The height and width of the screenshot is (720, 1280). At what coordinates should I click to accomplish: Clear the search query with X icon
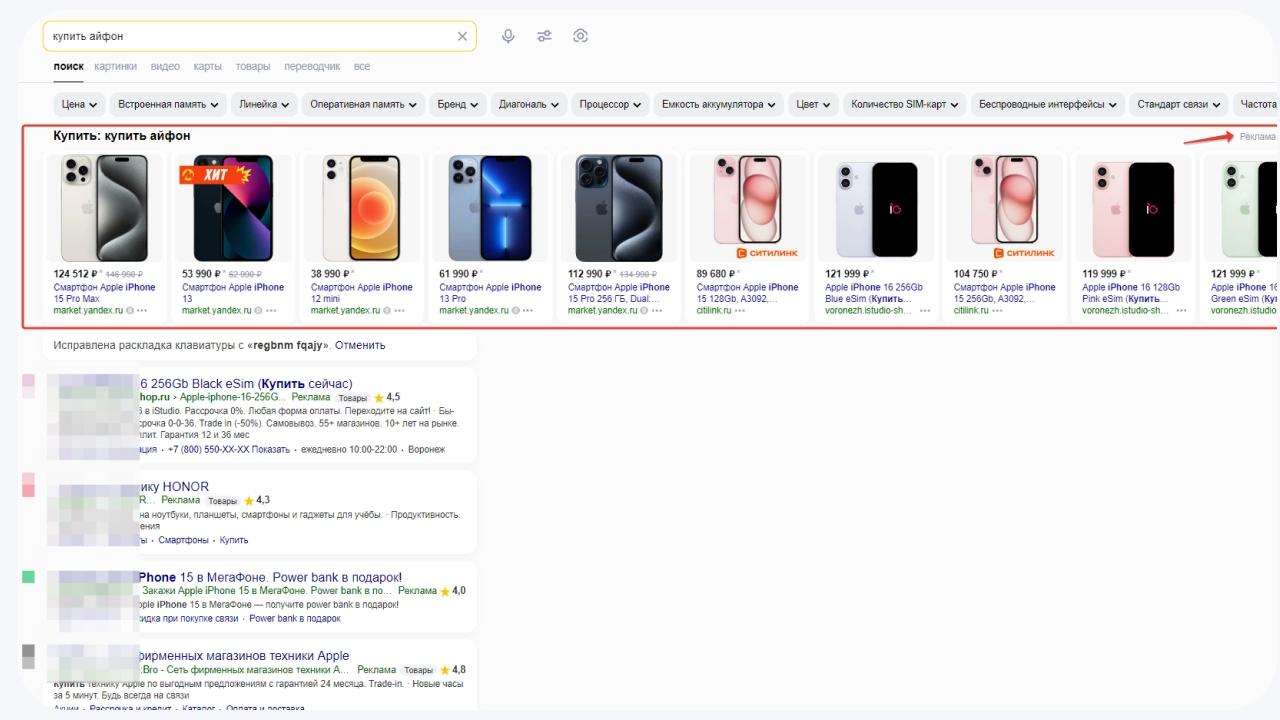[x=462, y=36]
